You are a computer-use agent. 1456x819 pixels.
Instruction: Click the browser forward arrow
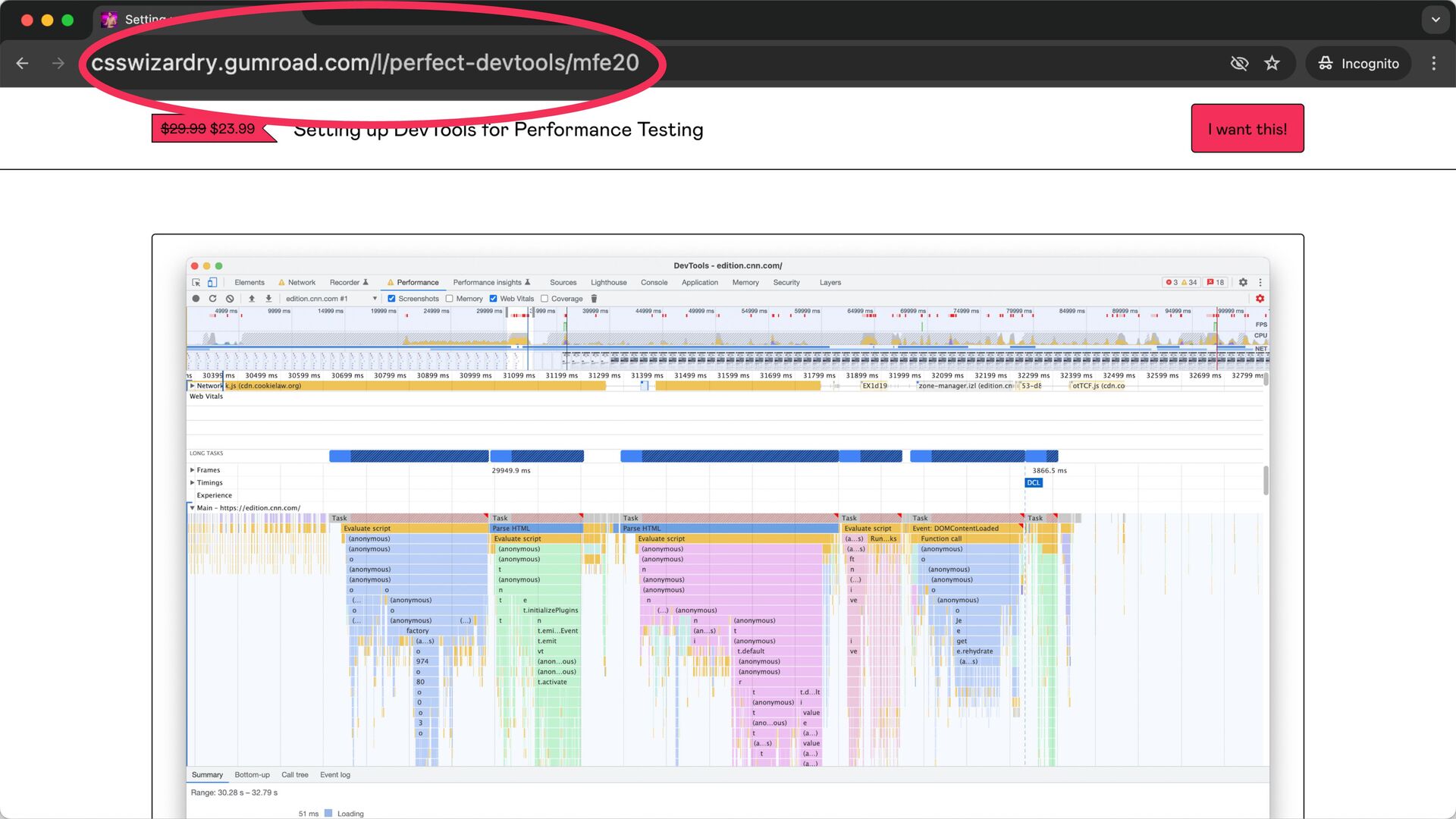click(58, 64)
